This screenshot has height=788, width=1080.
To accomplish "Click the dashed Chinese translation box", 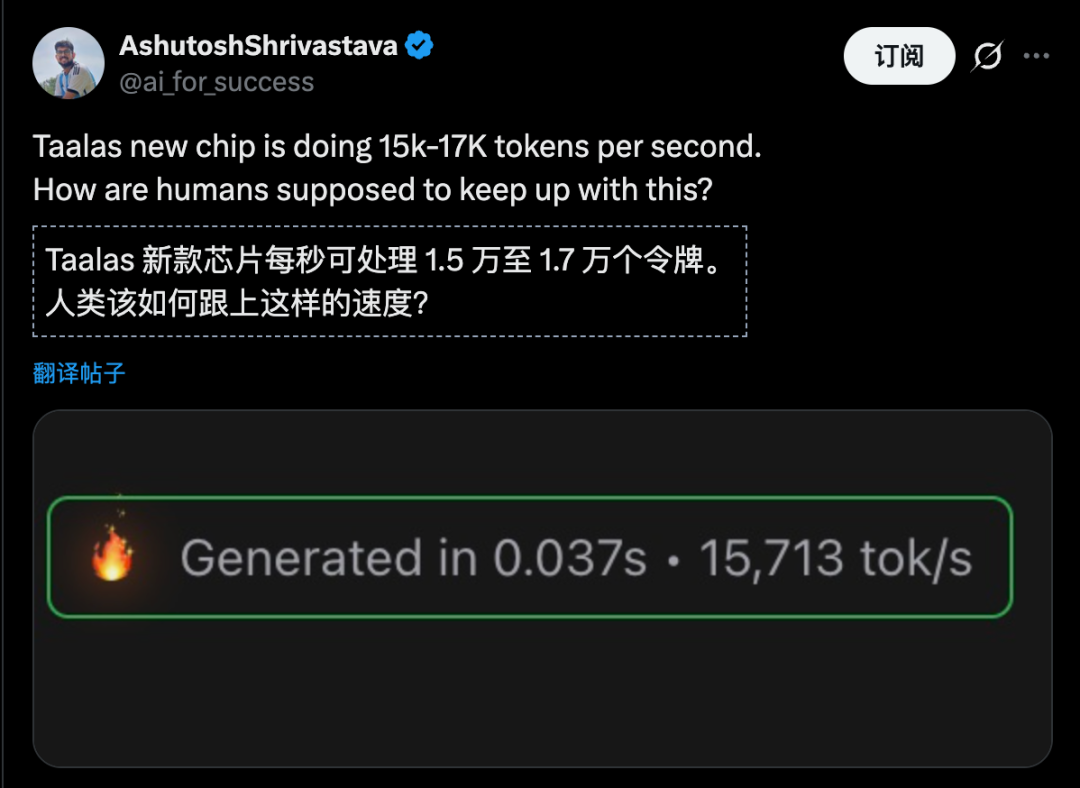I will click(390, 281).
